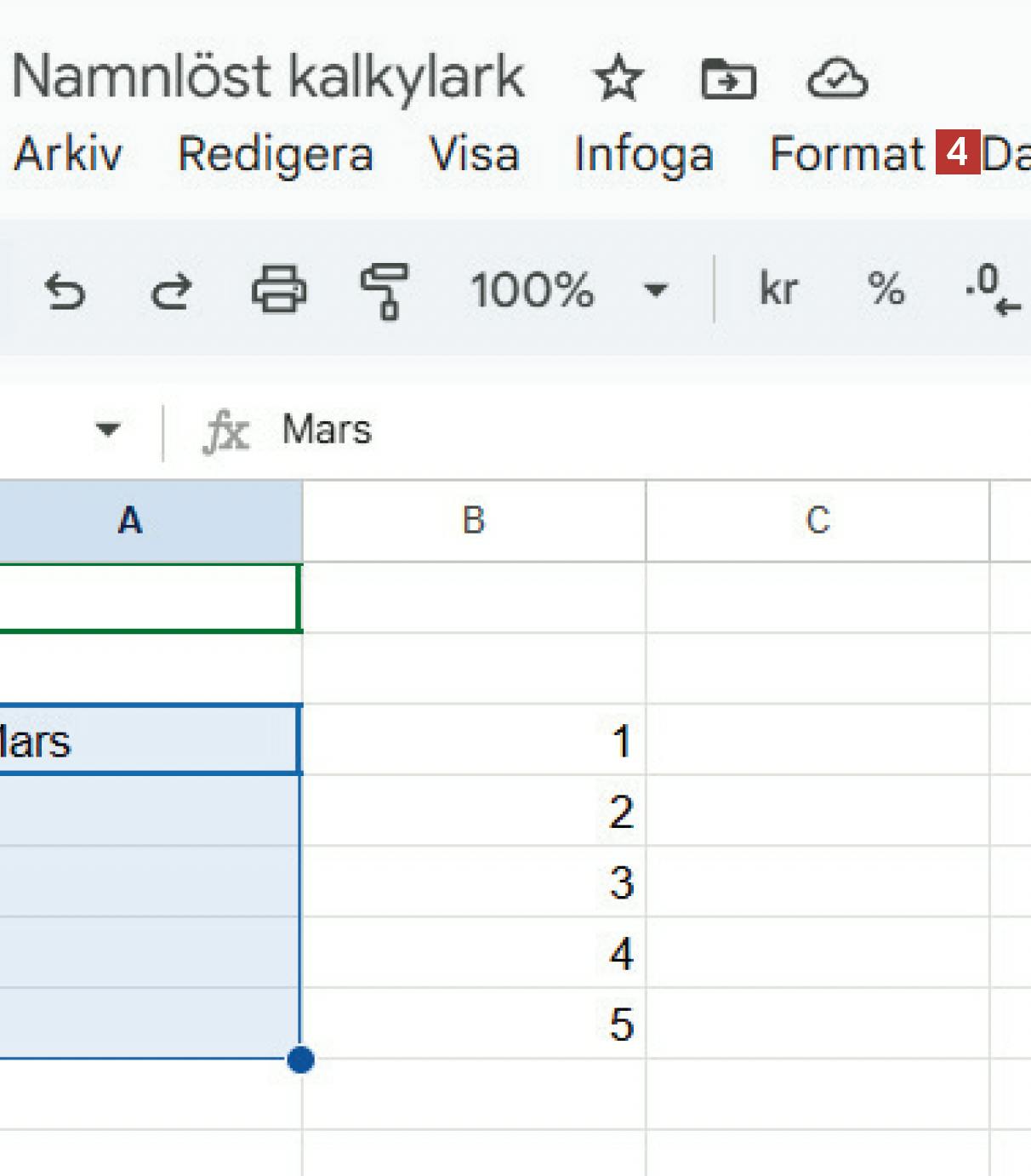Click the formula bar containing Mars
The height and width of the screenshot is (1176, 1031).
pos(595,430)
